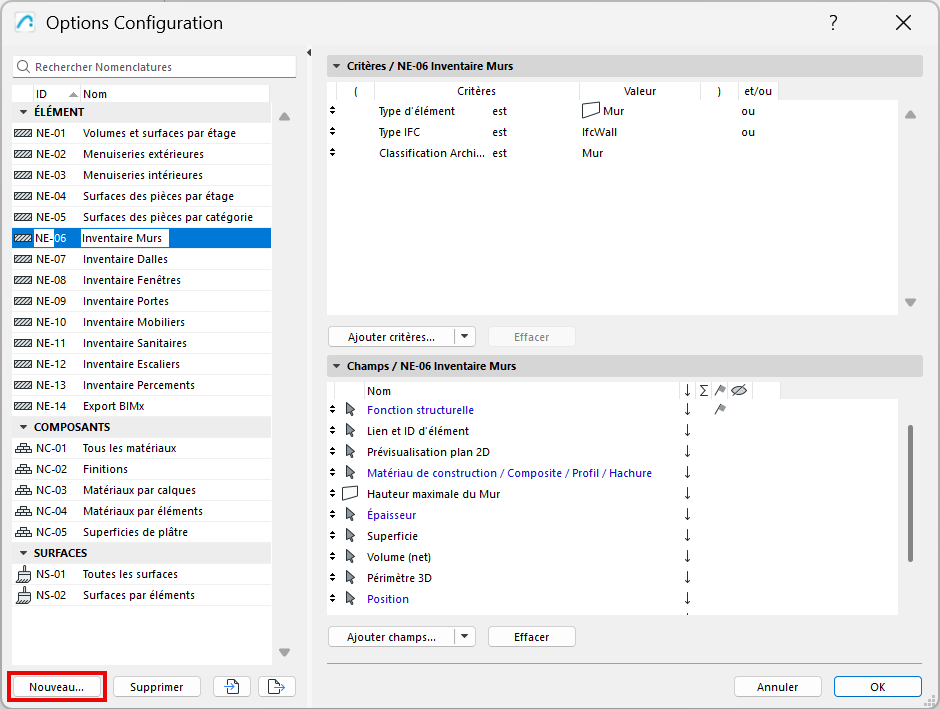Click the Nouveau... button
The height and width of the screenshot is (709, 940).
(x=57, y=687)
